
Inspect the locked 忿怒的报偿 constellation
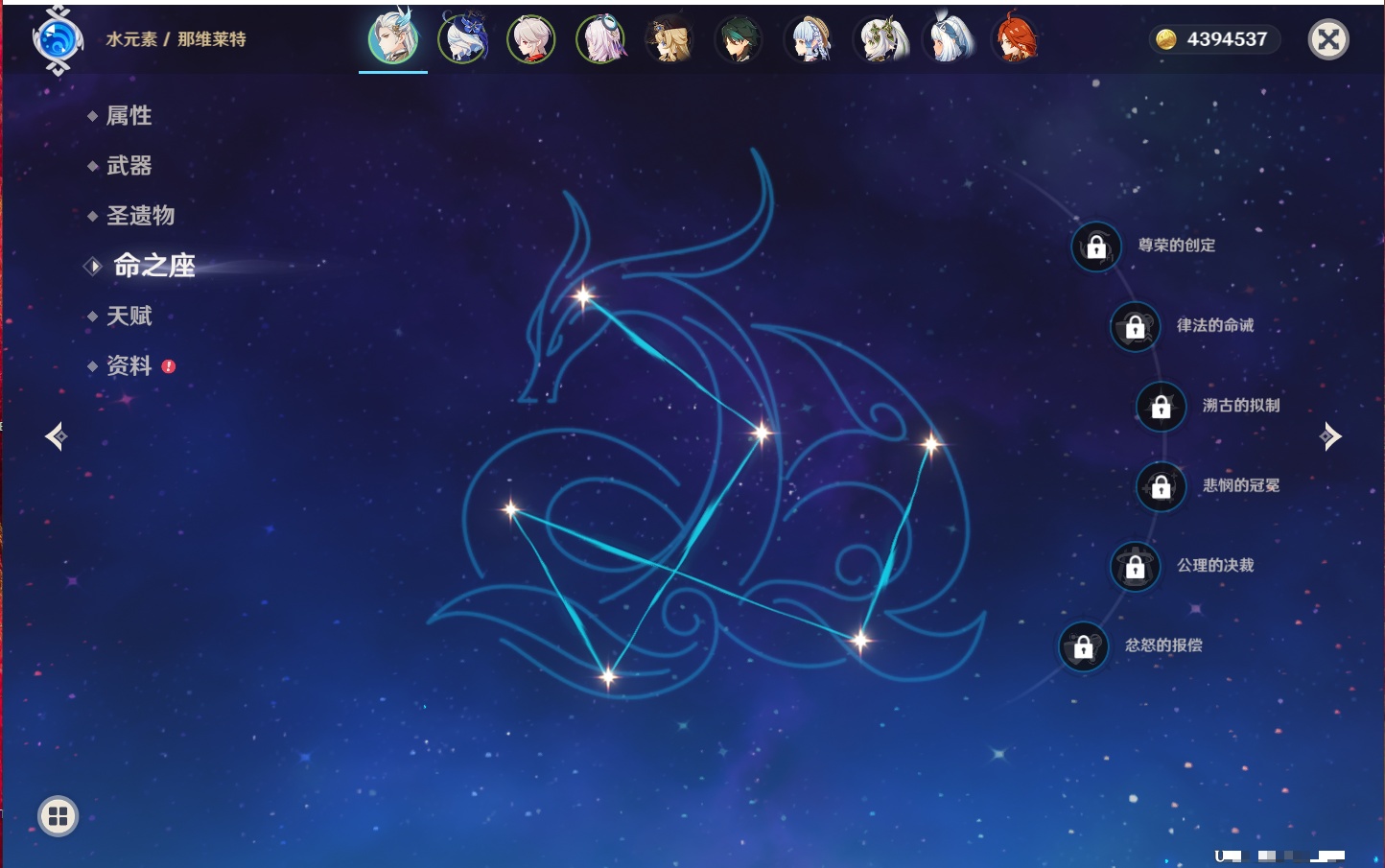coord(1083,647)
